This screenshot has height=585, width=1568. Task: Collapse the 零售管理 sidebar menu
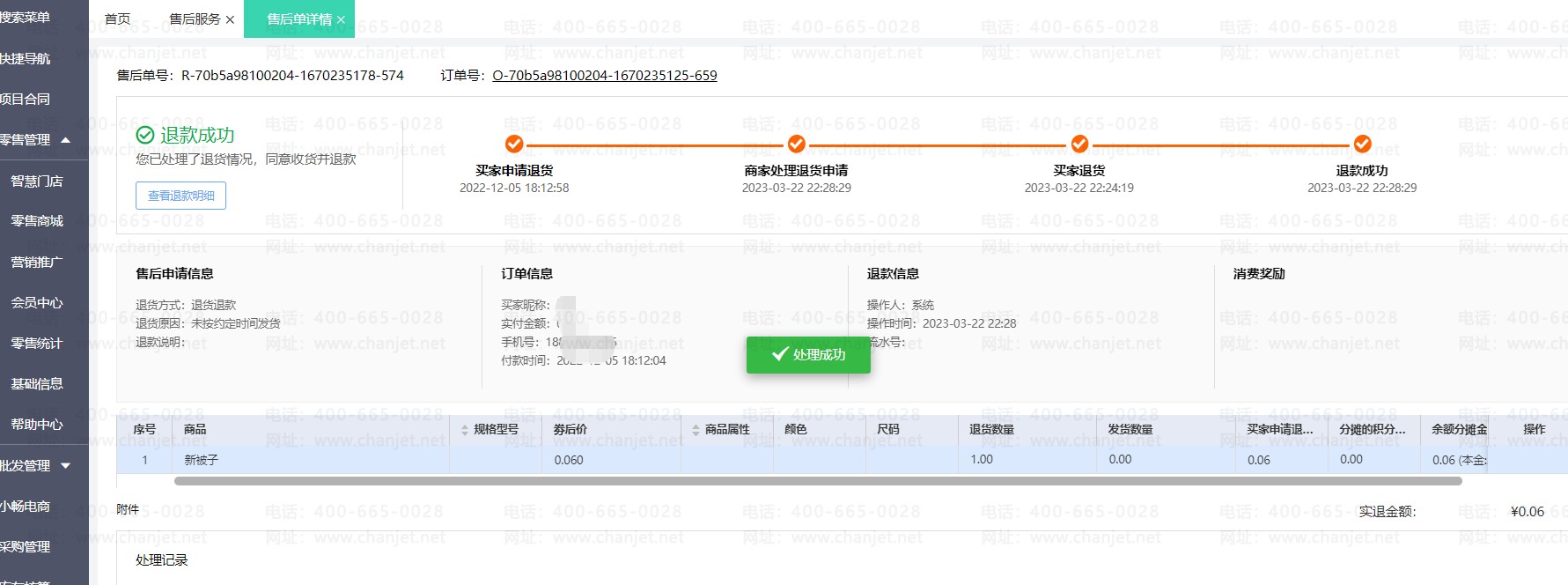65,140
